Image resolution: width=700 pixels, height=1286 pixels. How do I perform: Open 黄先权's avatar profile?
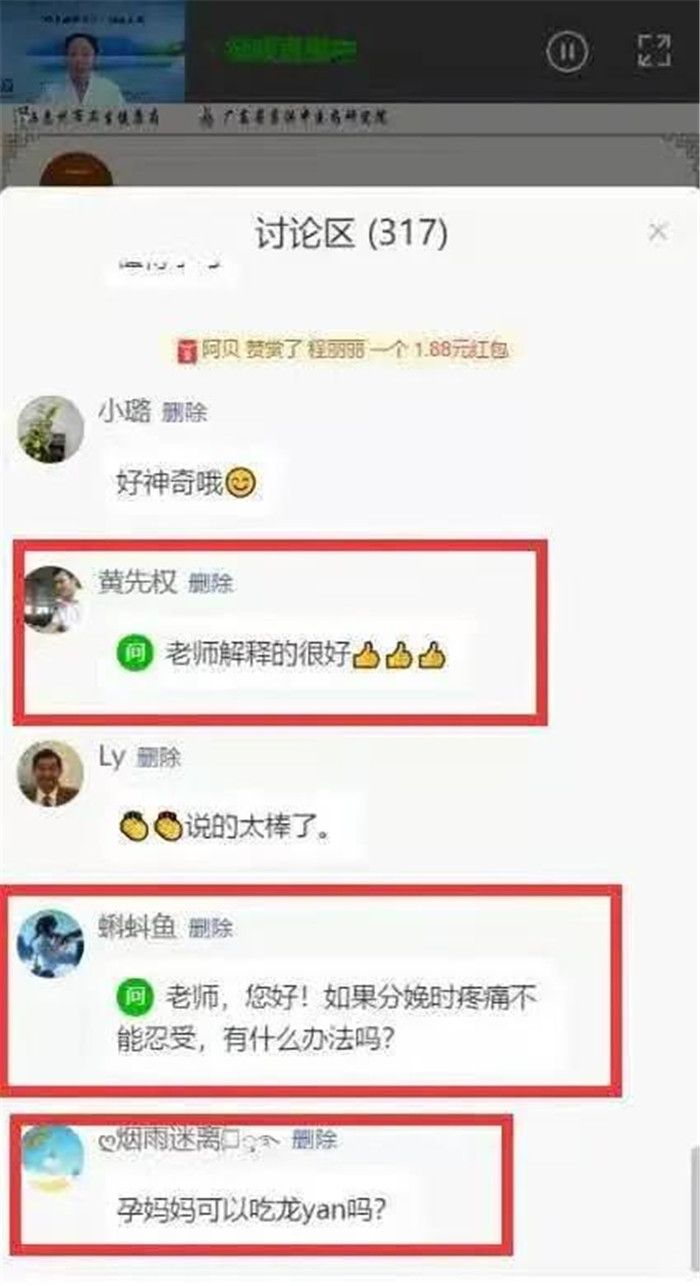click(x=52, y=600)
